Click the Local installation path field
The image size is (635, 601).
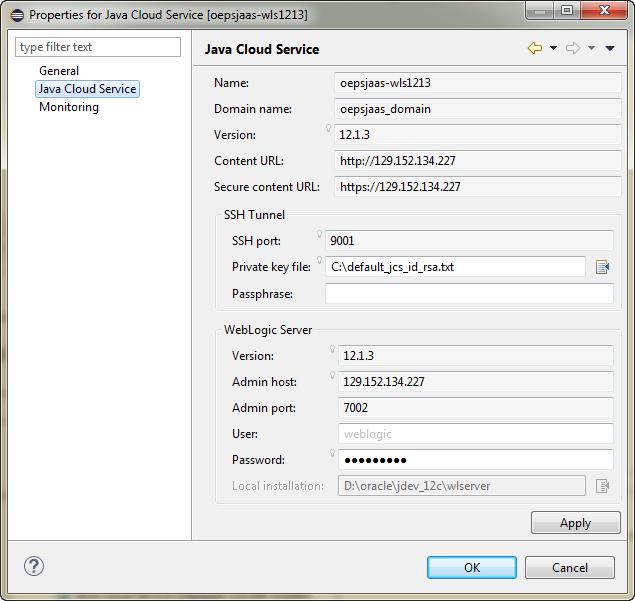pos(462,486)
